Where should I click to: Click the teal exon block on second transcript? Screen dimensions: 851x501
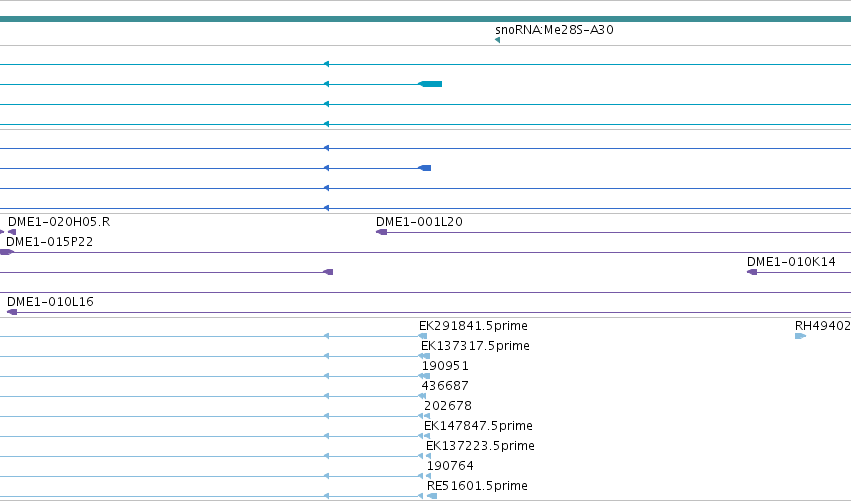point(430,84)
